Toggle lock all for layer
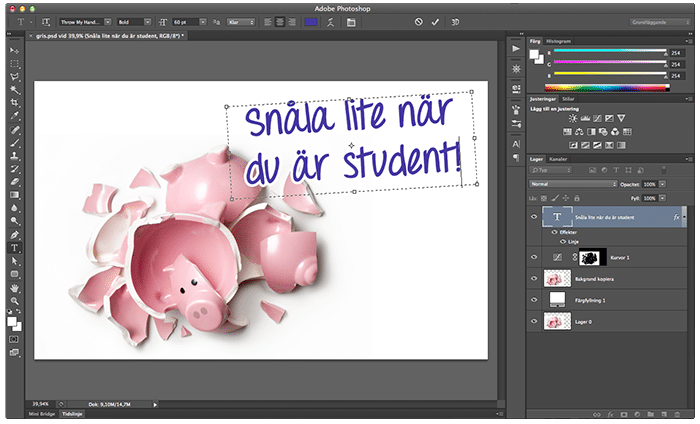 [576, 198]
